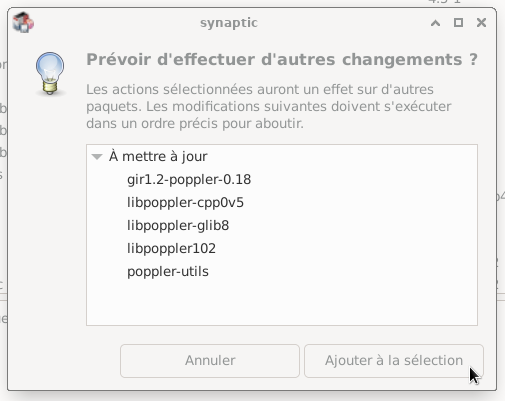Collapse the 'À mettre à jour' disclosure triangle
The height and width of the screenshot is (401, 505).
pos(97,157)
